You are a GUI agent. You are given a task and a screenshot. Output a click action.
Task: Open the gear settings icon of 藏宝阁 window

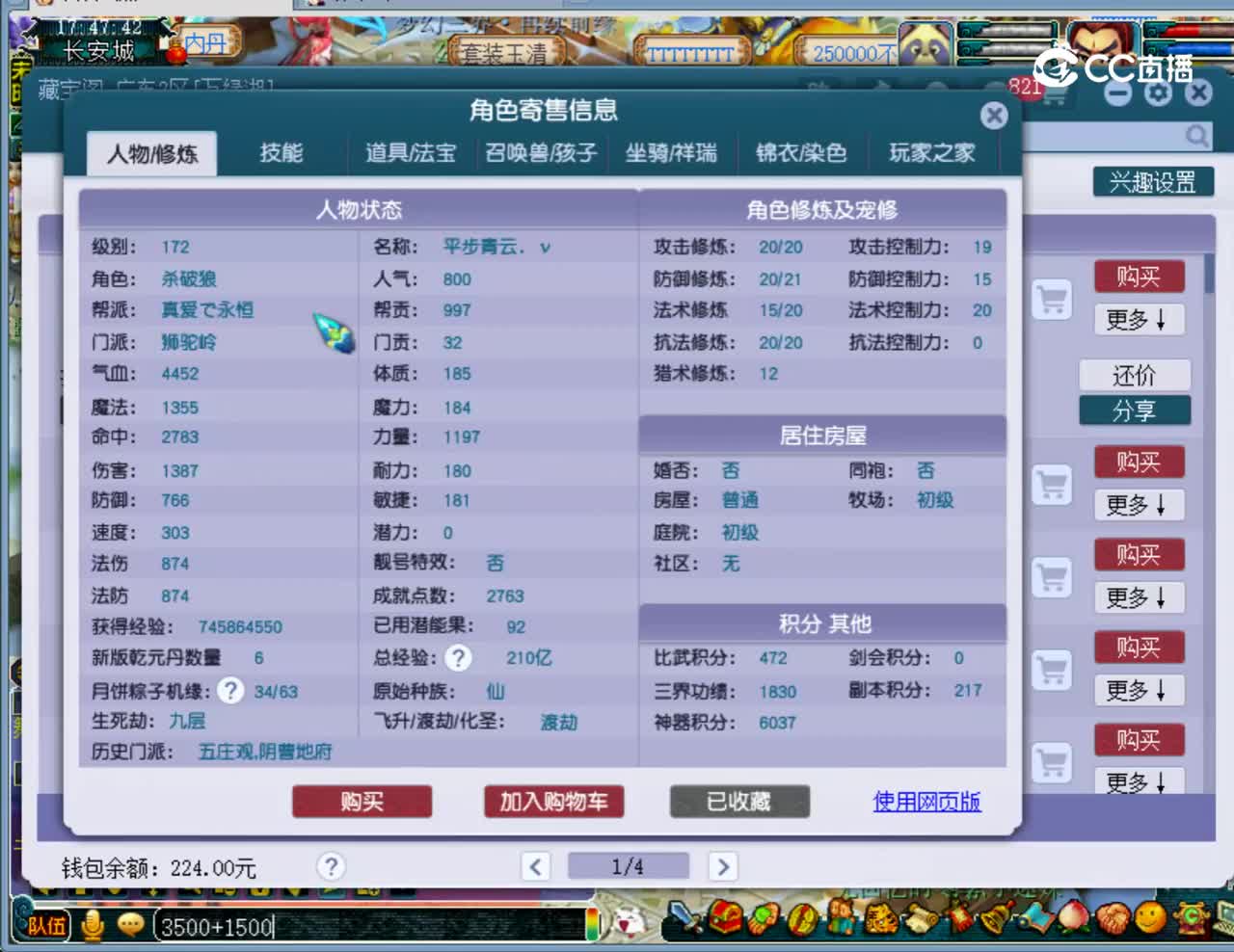1158,93
